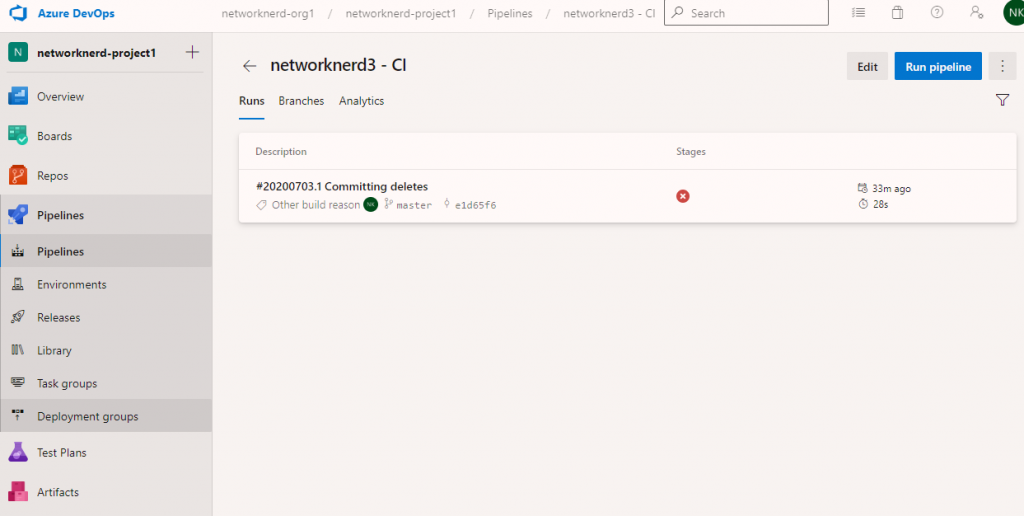Open the NK account avatar in header

(x=1014, y=12)
